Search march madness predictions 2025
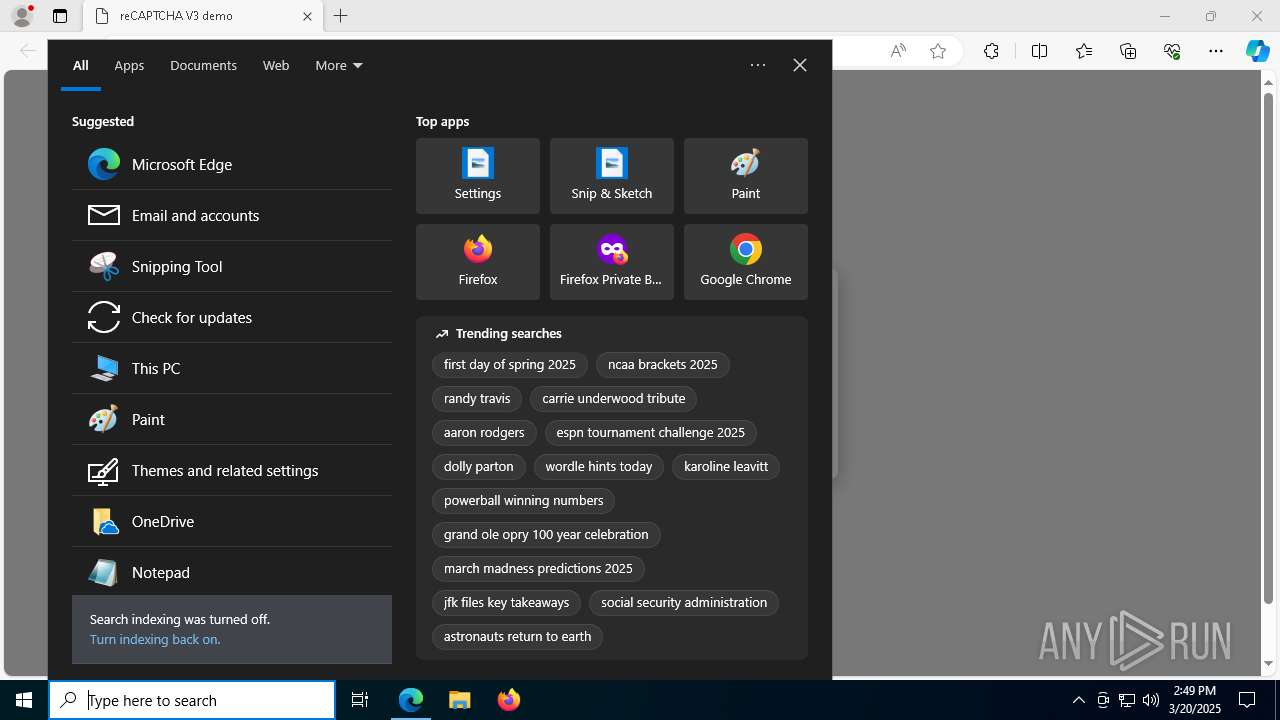This screenshot has height=720, width=1280. 538,568
